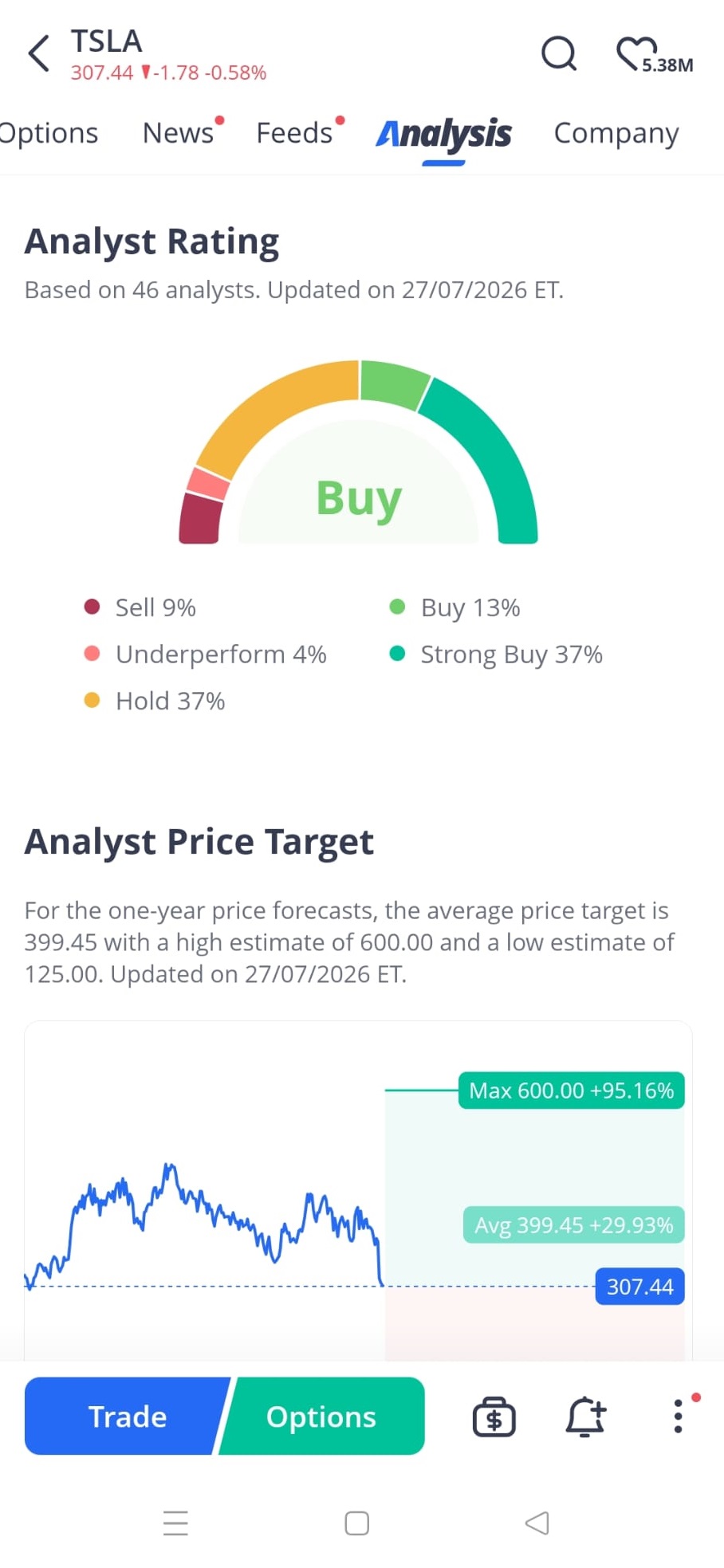
Task: Tap the Buy rating gauge center
Action: 359,498
